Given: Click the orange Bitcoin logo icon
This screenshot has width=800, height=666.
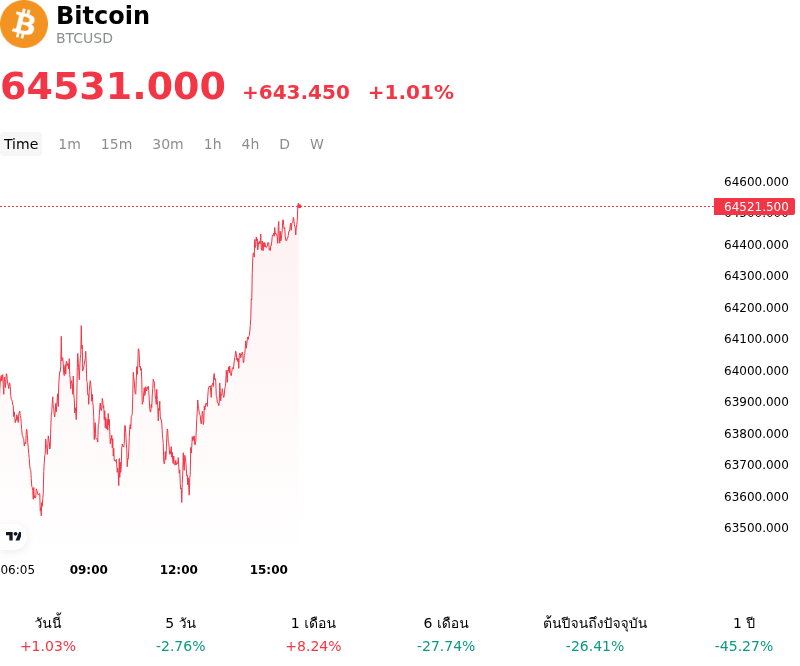Looking at the screenshot, I should coord(23,24).
